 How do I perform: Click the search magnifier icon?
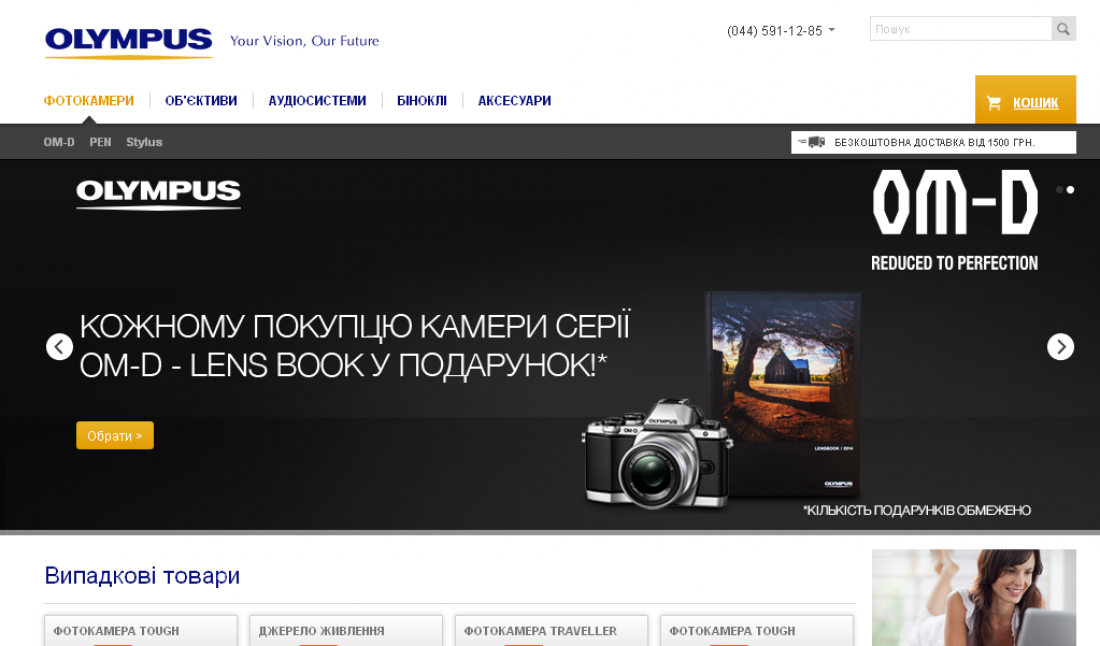pyautogui.click(x=1063, y=29)
